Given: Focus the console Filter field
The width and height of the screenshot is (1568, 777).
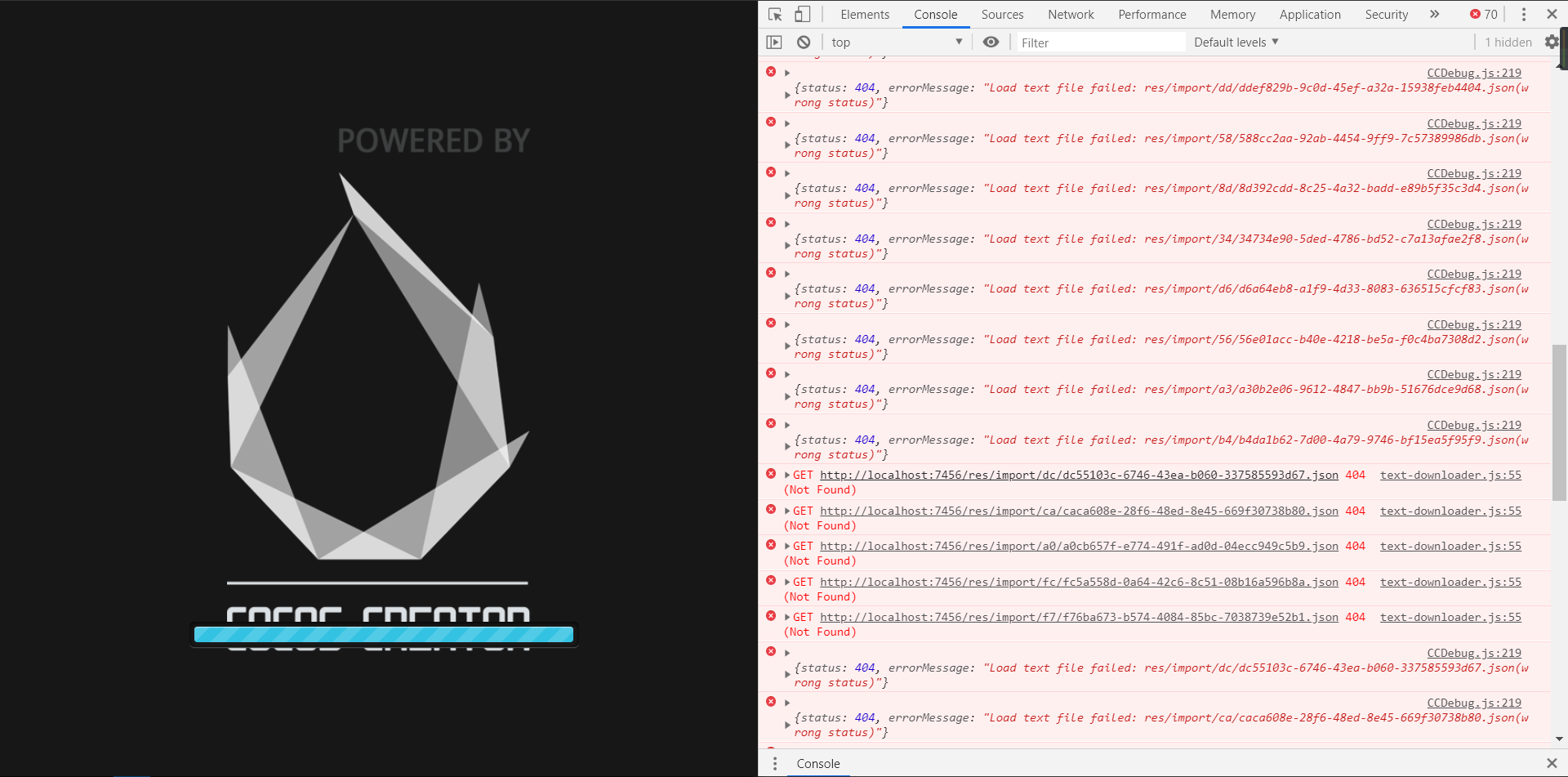Looking at the screenshot, I should [x=1099, y=42].
